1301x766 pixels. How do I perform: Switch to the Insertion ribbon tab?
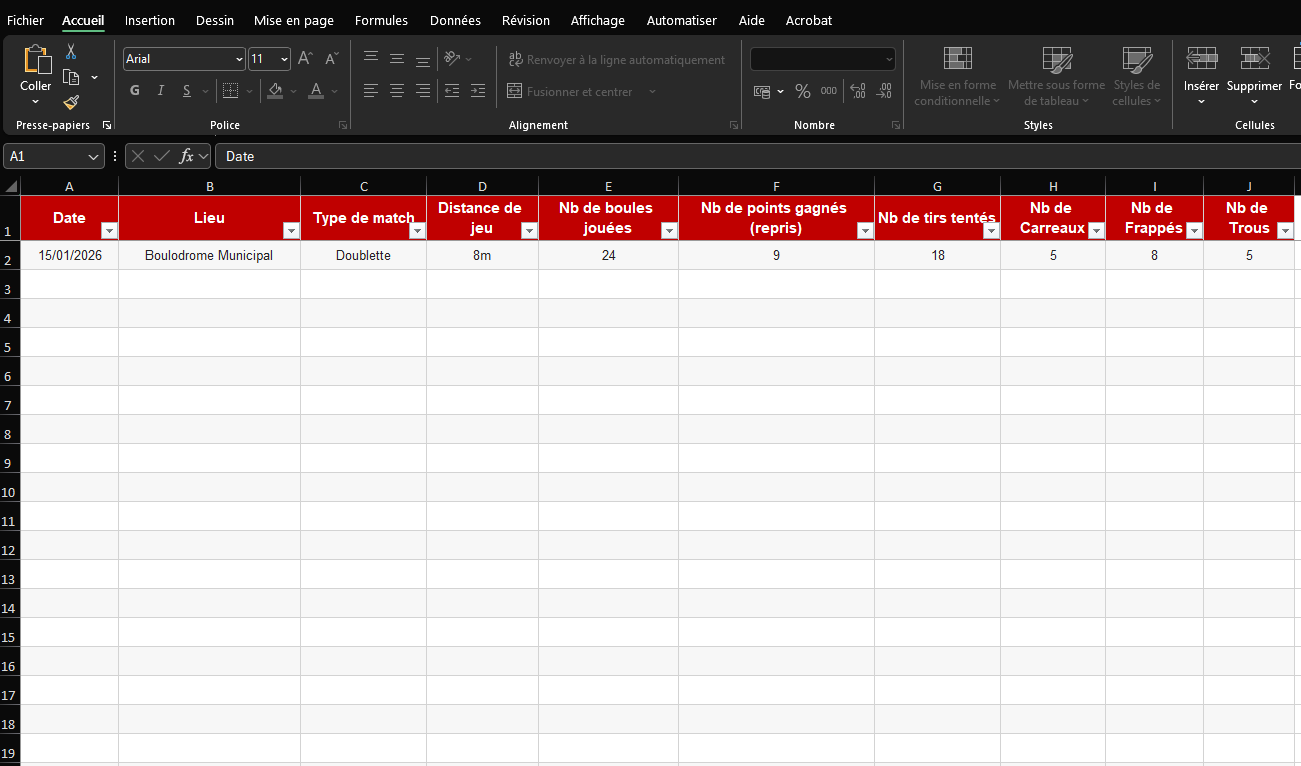(150, 20)
